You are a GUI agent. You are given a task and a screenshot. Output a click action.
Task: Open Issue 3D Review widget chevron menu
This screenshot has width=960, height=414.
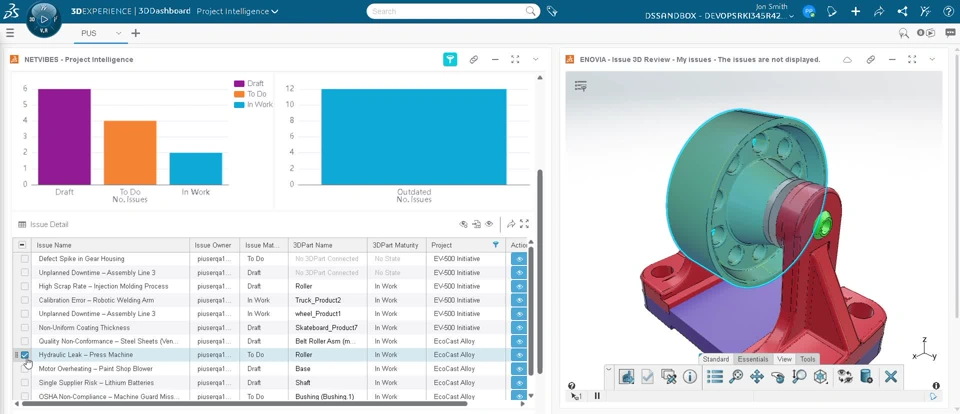(932, 59)
